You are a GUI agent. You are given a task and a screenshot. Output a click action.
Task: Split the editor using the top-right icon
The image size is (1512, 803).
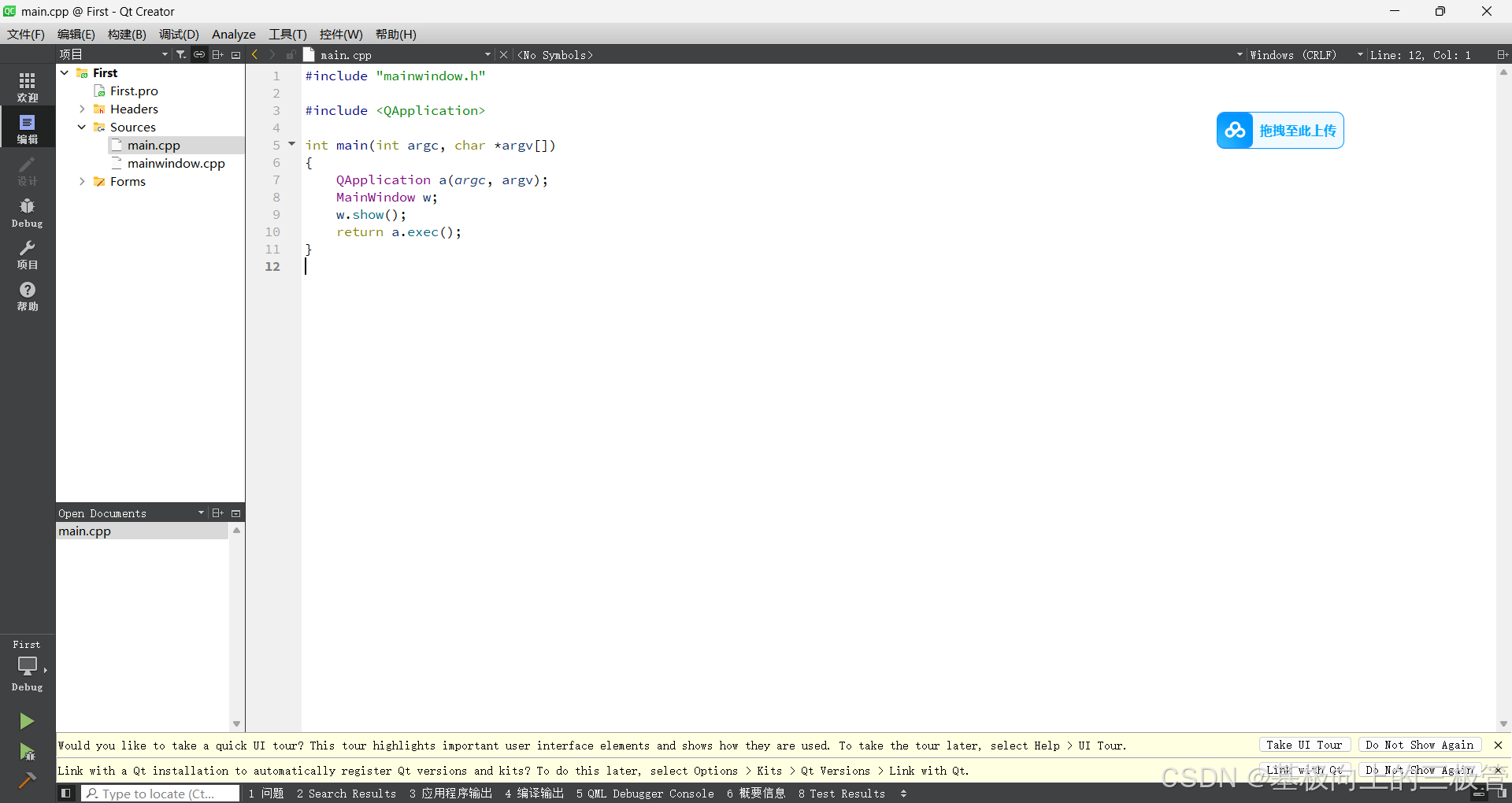1502,54
